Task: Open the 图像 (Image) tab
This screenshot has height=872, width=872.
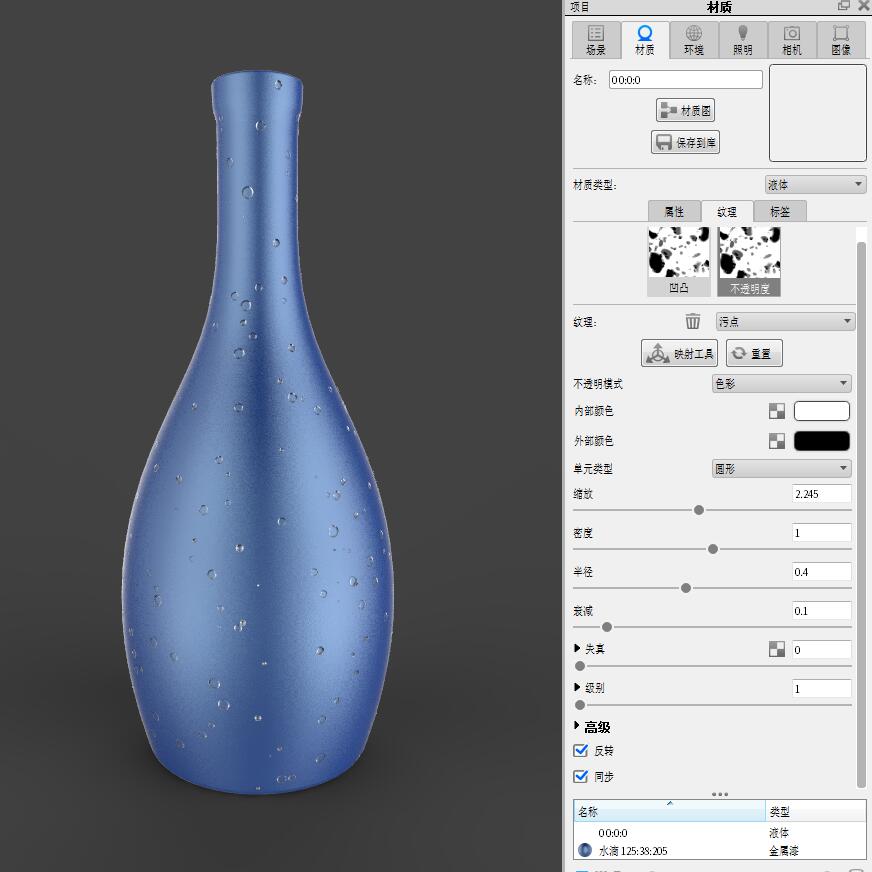Action: 840,40
